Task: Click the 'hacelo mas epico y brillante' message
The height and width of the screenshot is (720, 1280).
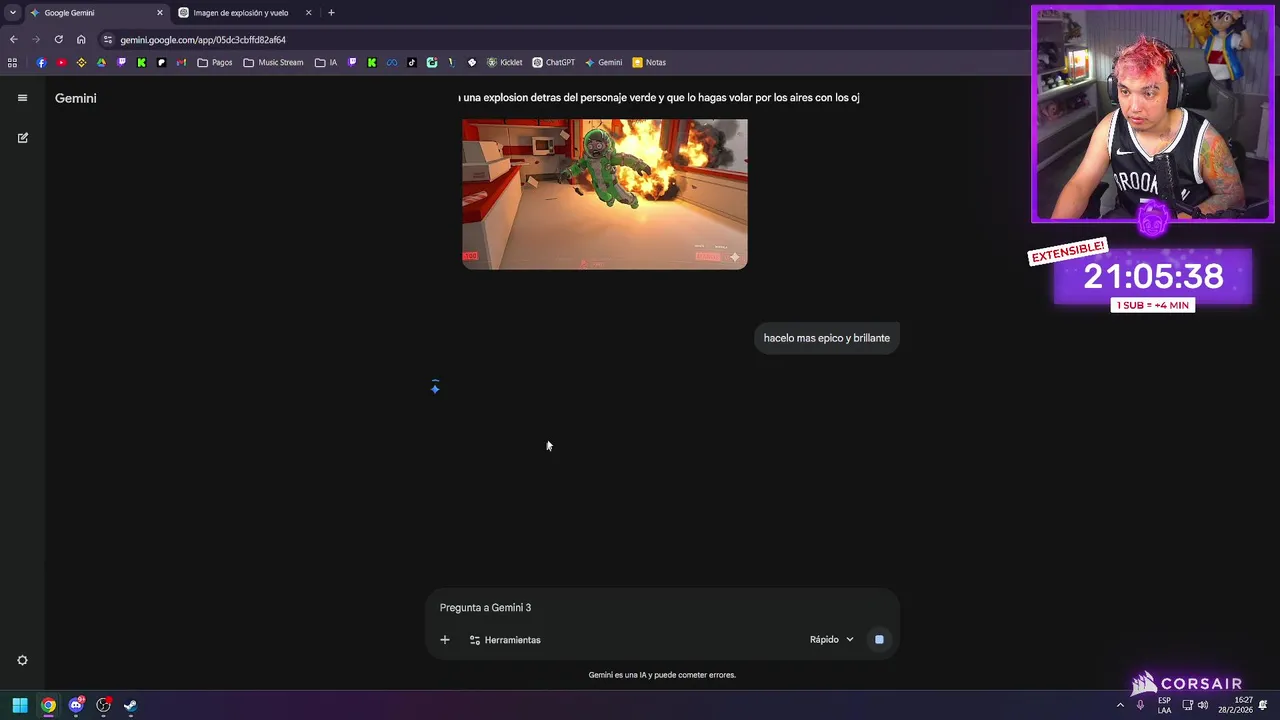Action: (826, 338)
